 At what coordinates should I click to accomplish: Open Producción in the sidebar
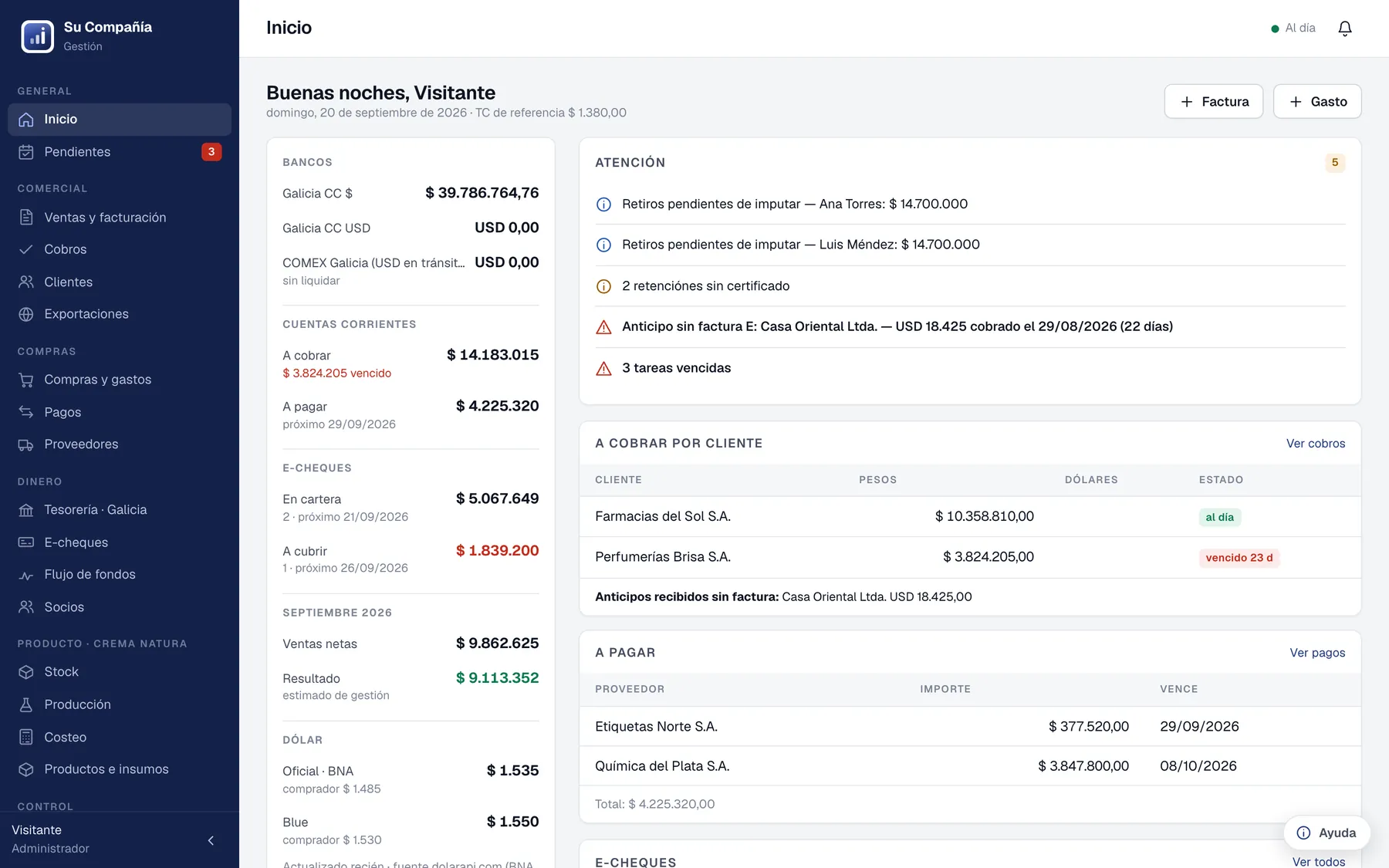click(120, 704)
